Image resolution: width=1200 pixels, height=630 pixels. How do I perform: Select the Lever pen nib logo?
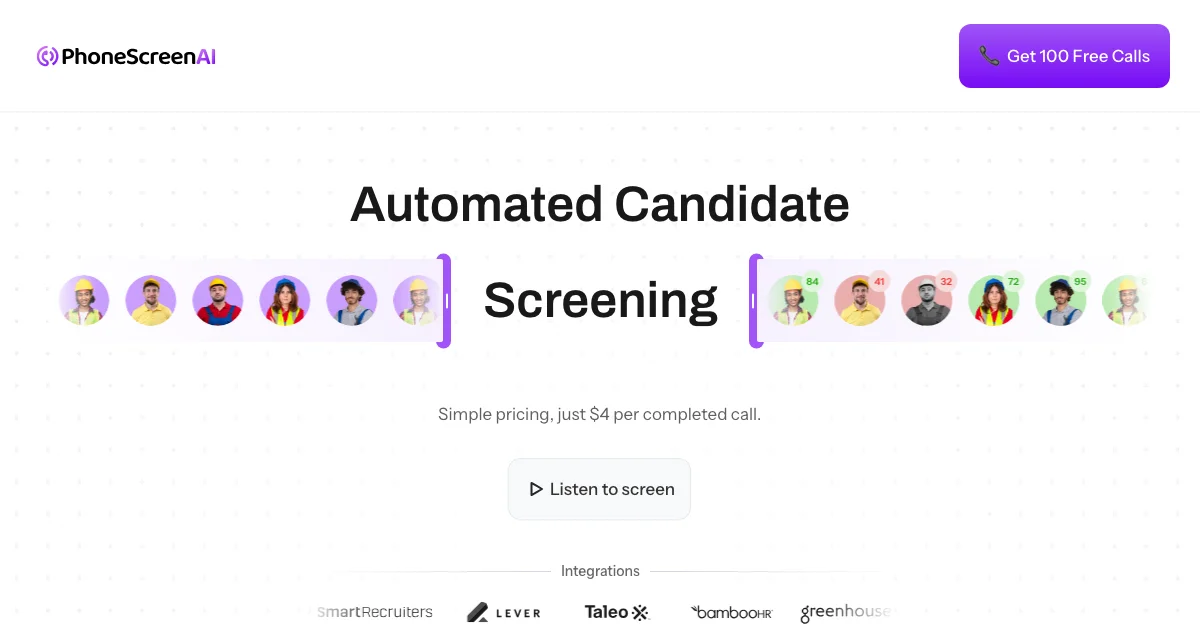pos(479,612)
